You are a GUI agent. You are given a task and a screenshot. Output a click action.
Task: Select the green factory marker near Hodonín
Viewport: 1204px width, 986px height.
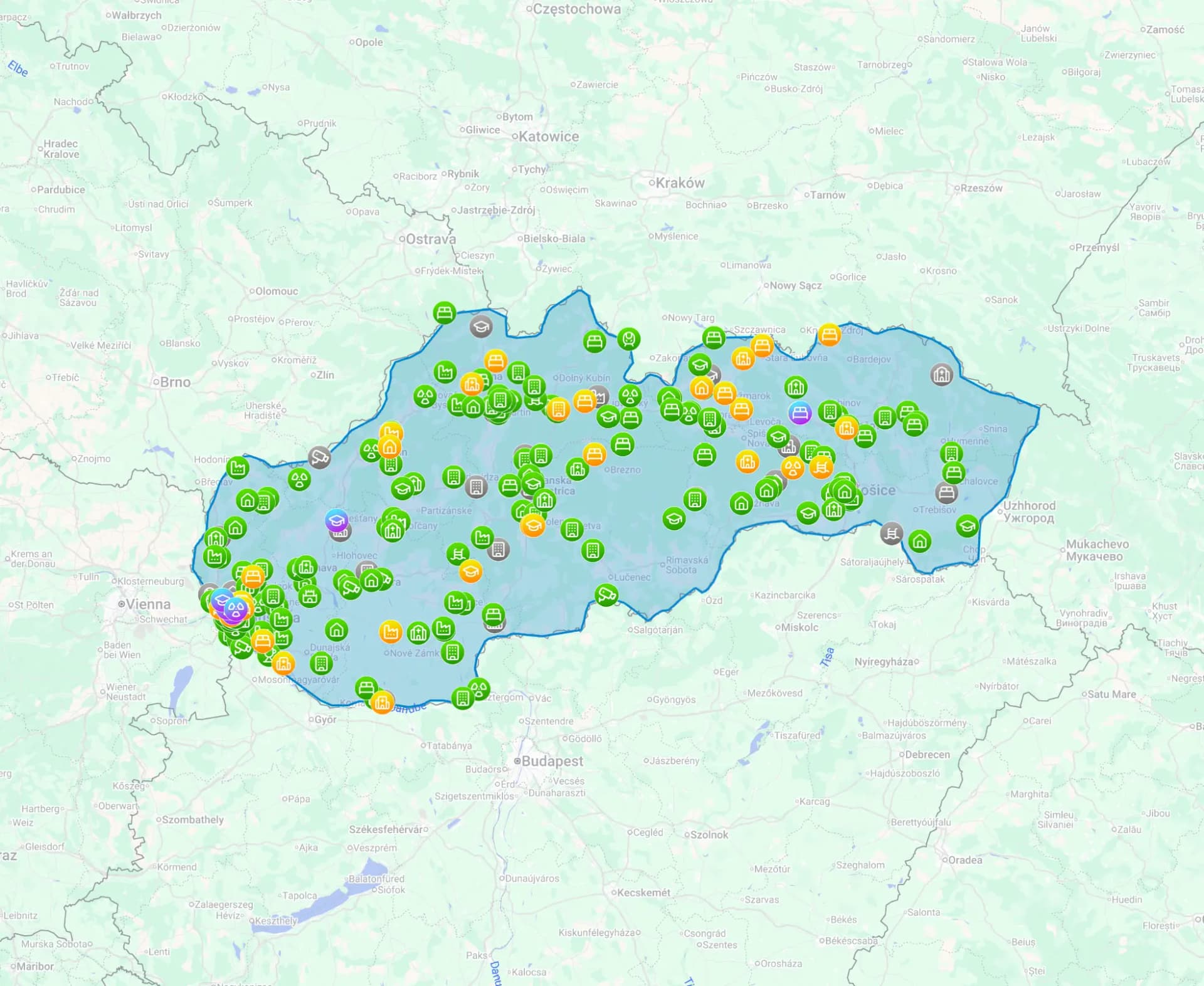click(238, 468)
